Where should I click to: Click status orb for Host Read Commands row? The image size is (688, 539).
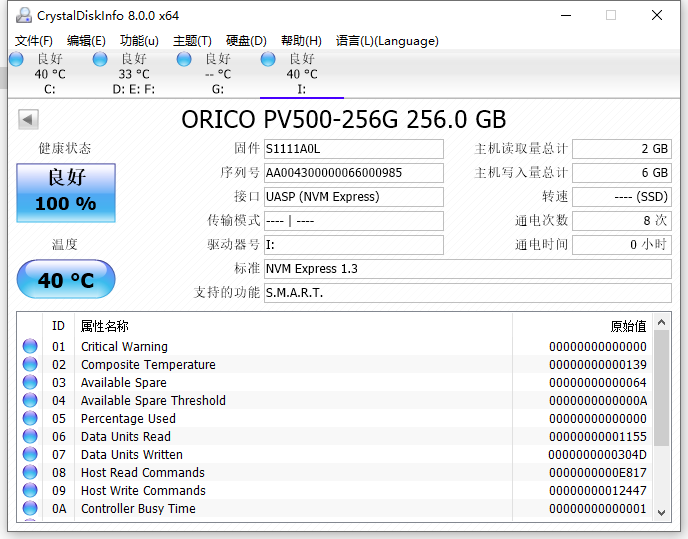pos(30,472)
